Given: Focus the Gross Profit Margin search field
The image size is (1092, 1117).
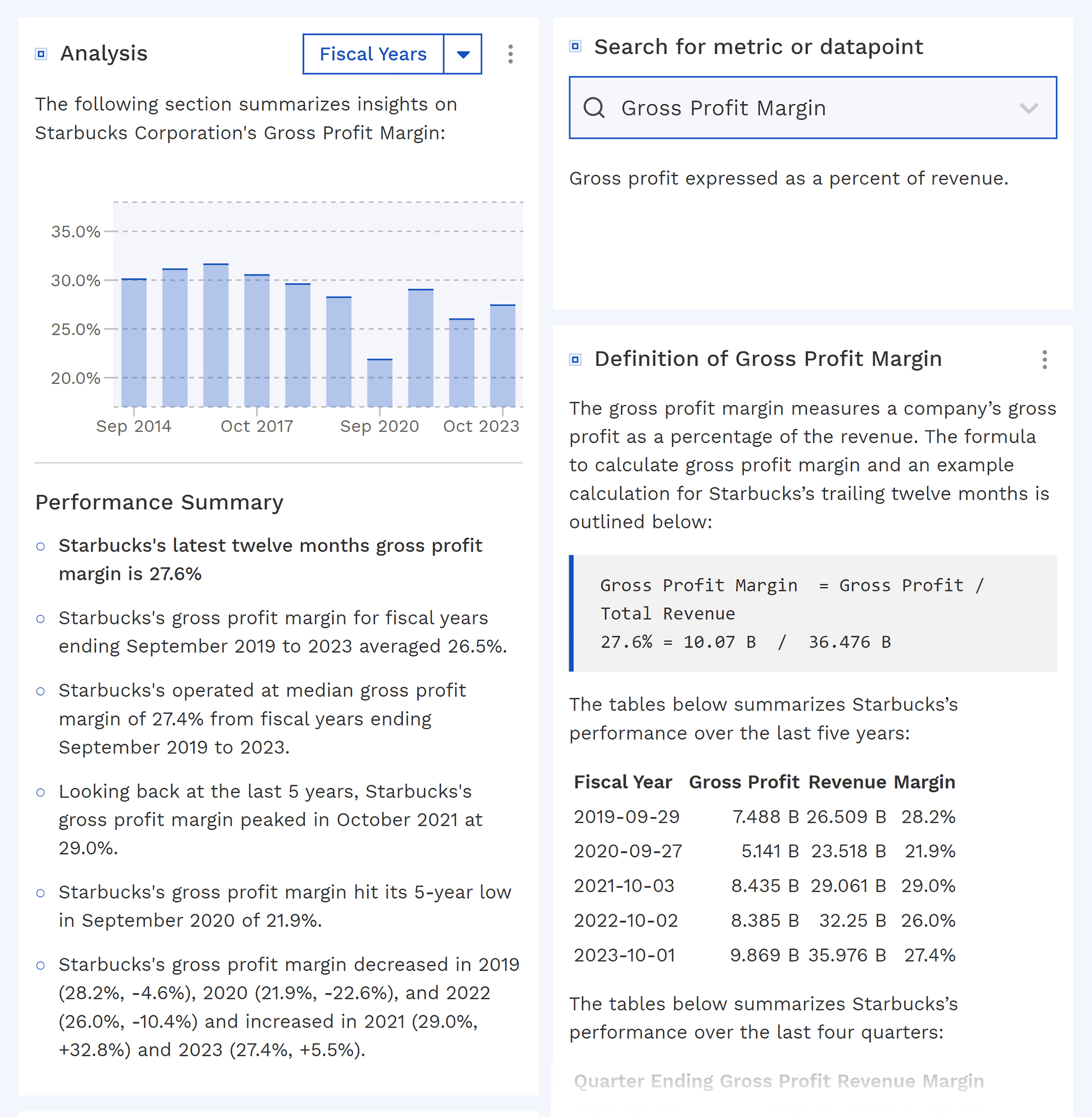Looking at the screenshot, I should point(813,108).
